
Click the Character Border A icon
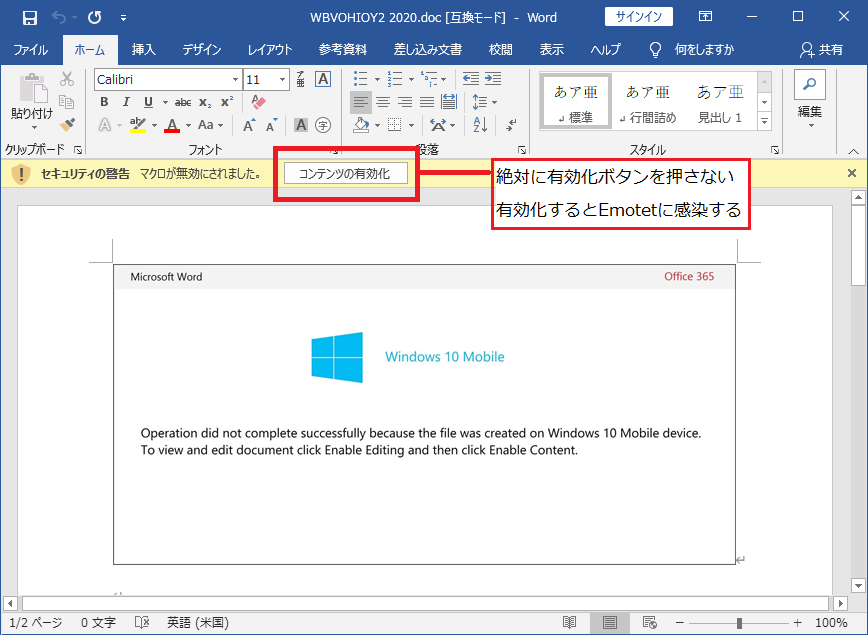coord(323,79)
